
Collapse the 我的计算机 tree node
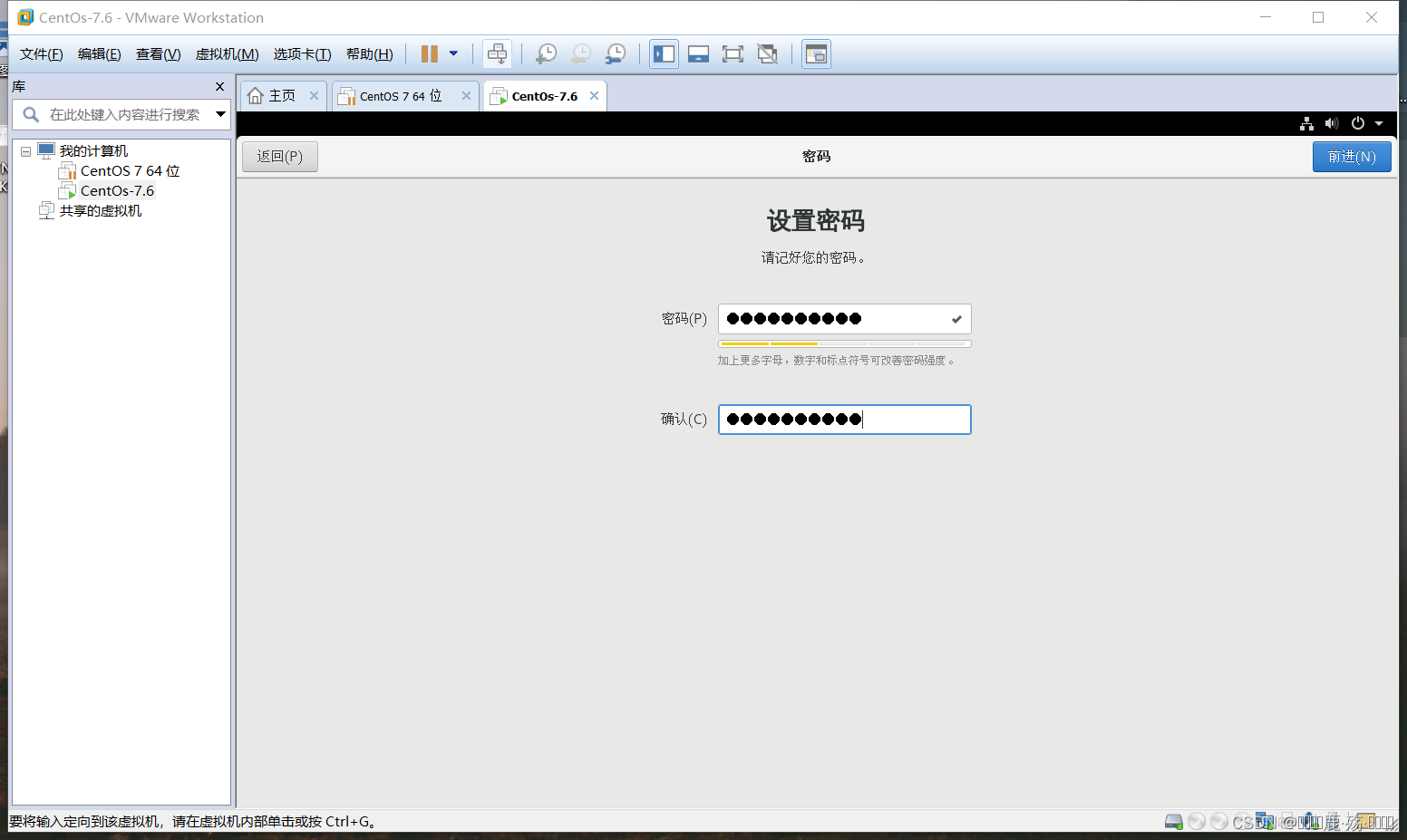[x=26, y=151]
